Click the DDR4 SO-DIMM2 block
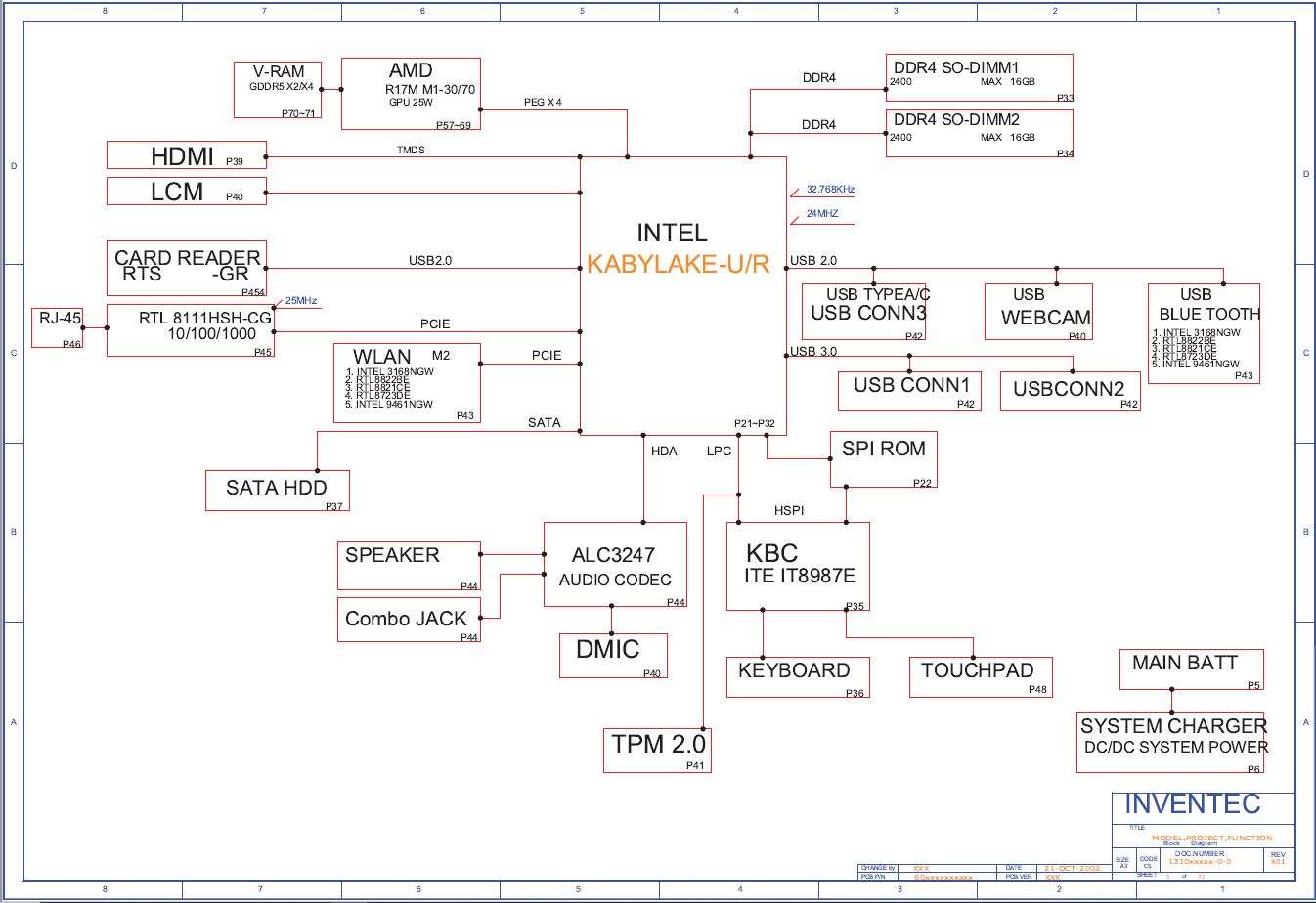 [x=979, y=133]
